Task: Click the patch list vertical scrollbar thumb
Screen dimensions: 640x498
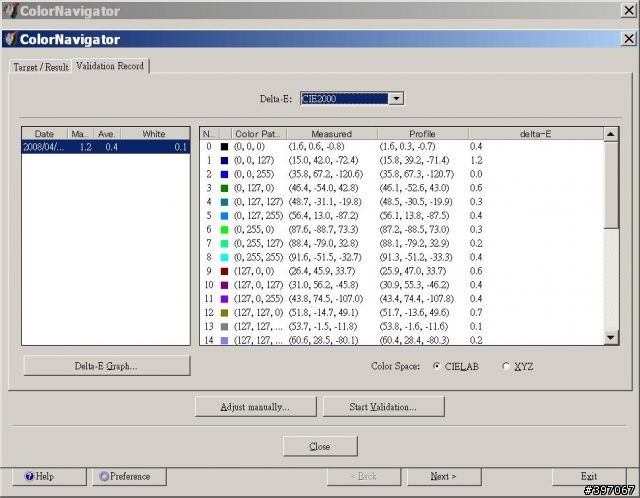Action: tap(611, 185)
